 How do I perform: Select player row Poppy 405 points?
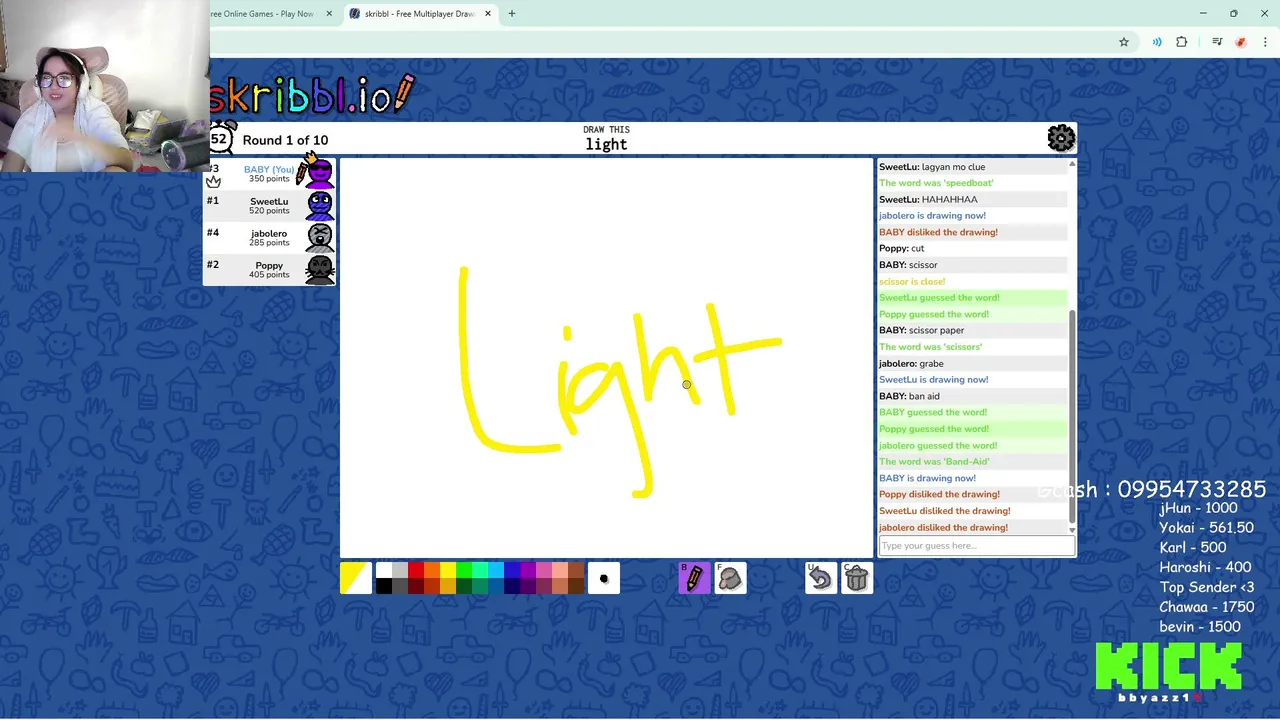click(x=269, y=270)
